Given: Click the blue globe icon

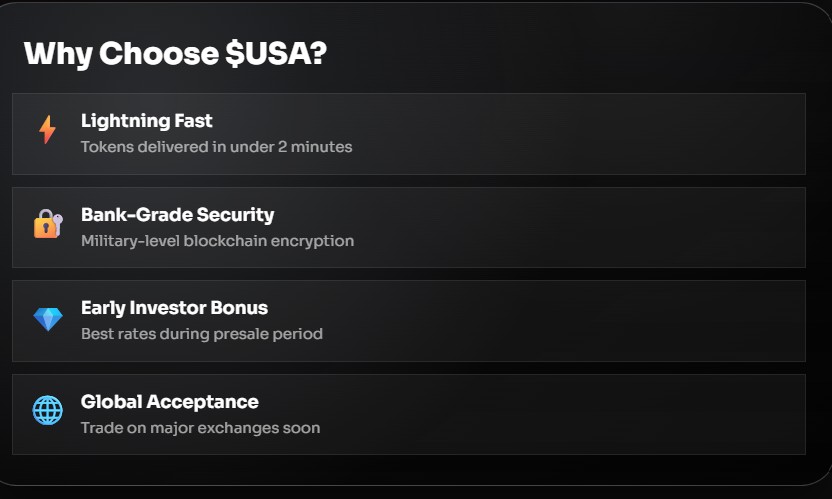Looking at the screenshot, I should [x=47, y=410].
